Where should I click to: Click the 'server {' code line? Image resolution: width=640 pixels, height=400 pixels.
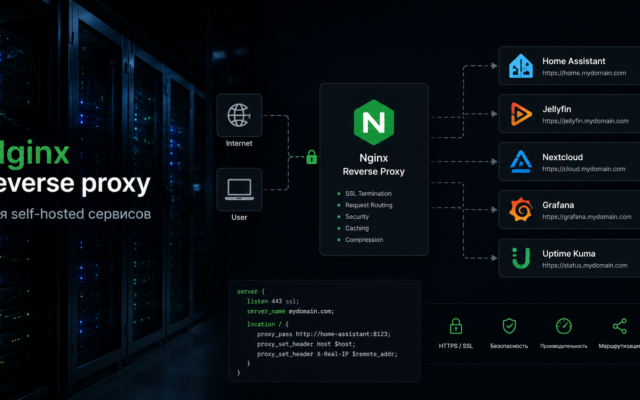251,291
